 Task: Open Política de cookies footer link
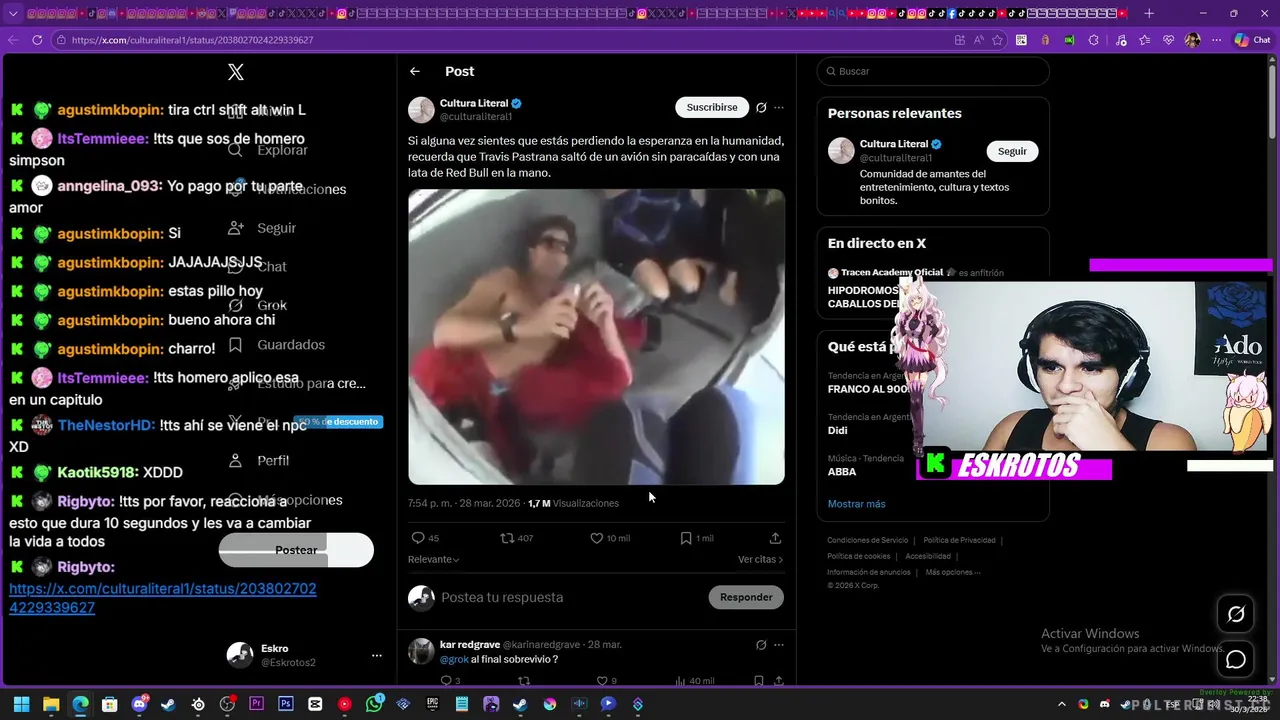pyautogui.click(x=858, y=556)
